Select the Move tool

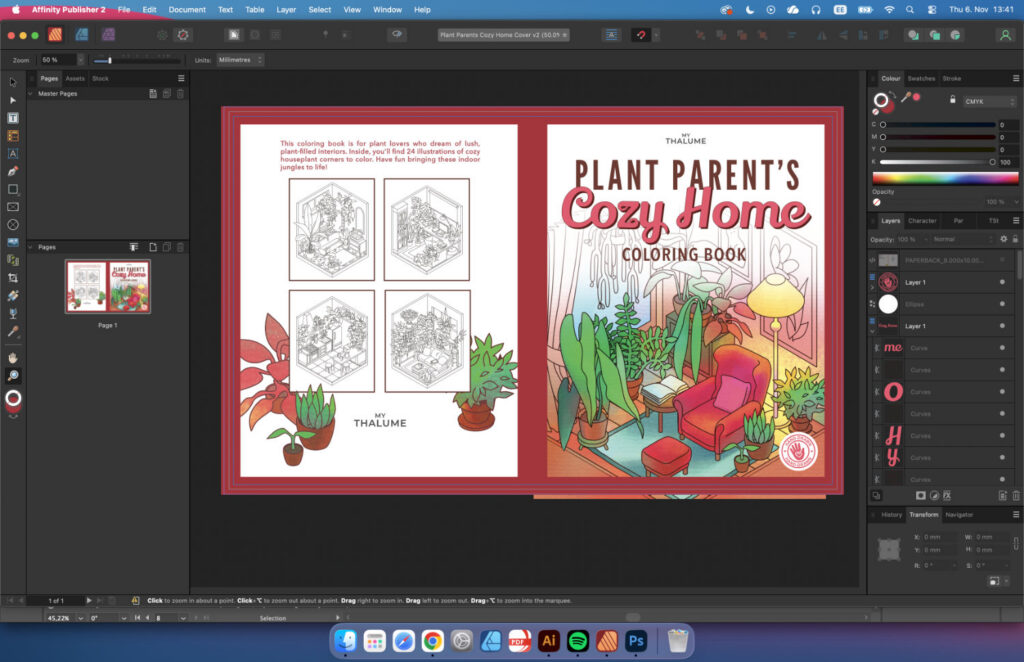tap(13, 82)
